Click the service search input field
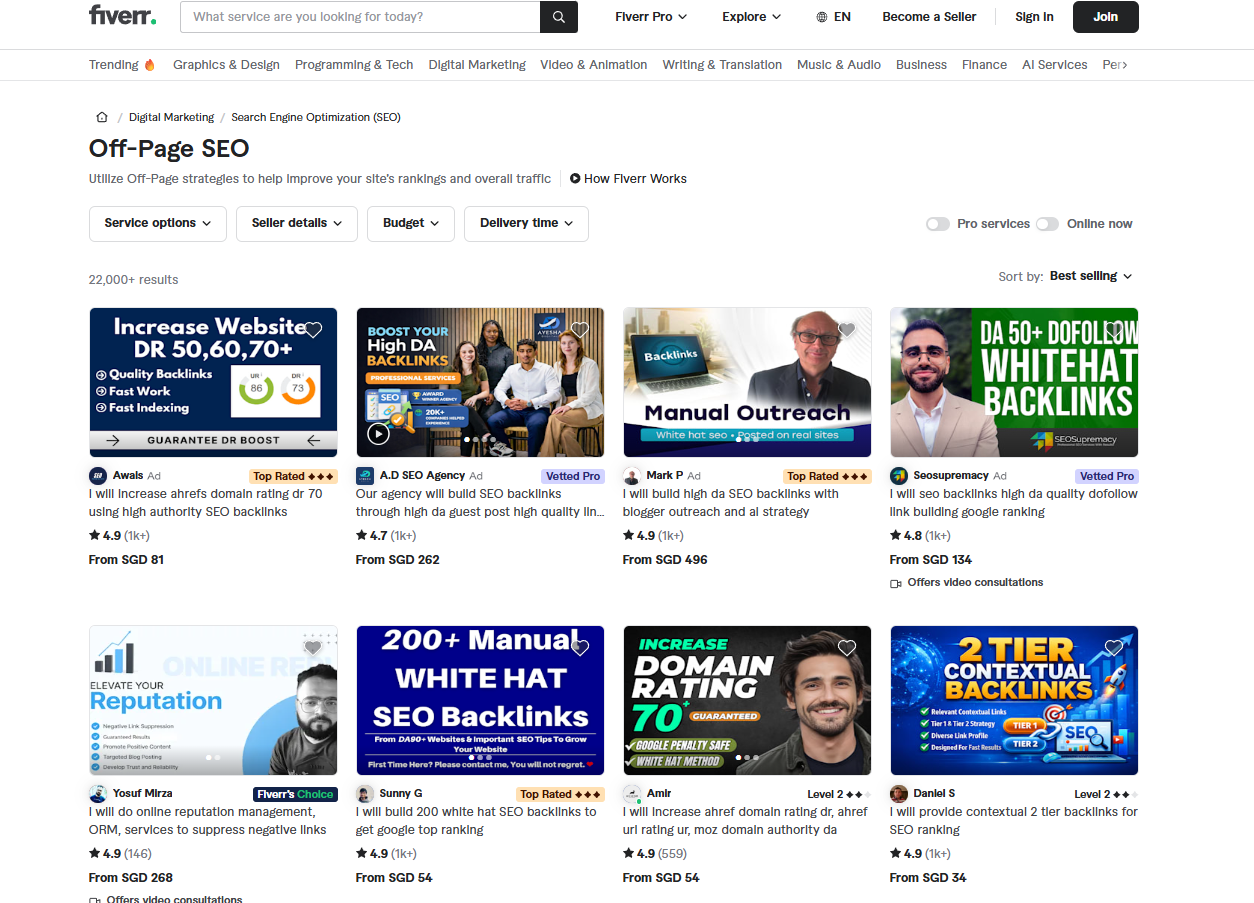Screen dimensions: 1254x903 point(360,17)
